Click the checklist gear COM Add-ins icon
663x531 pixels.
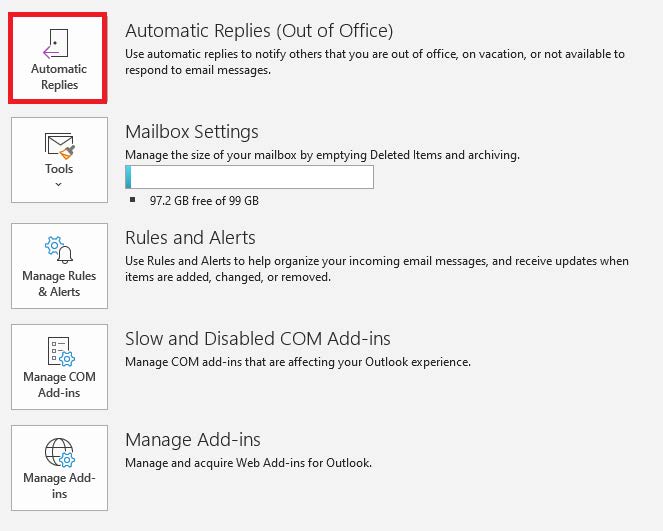pyautogui.click(x=61, y=351)
